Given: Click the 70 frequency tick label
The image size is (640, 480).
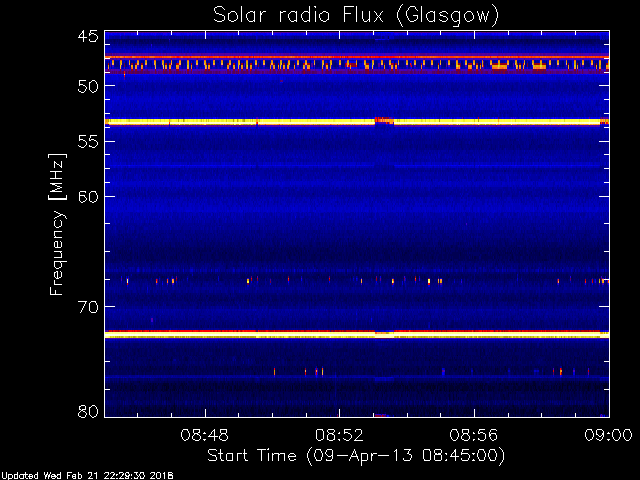Looking at the screenshot, I should click(88, 307).
